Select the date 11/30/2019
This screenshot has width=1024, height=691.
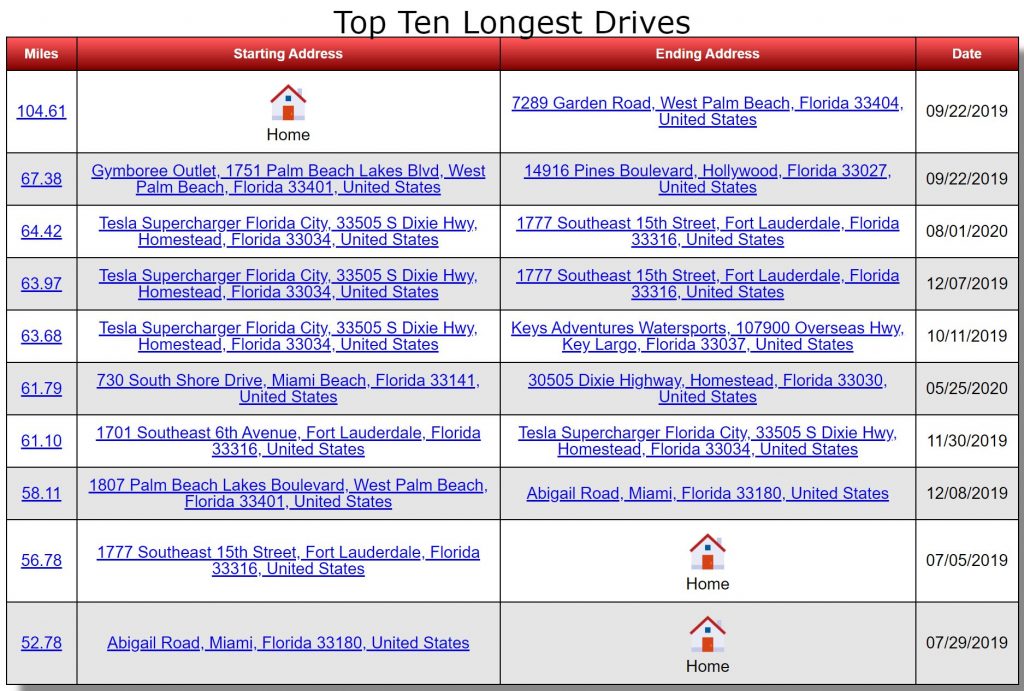pyautogui.click(x=967, y=441)
